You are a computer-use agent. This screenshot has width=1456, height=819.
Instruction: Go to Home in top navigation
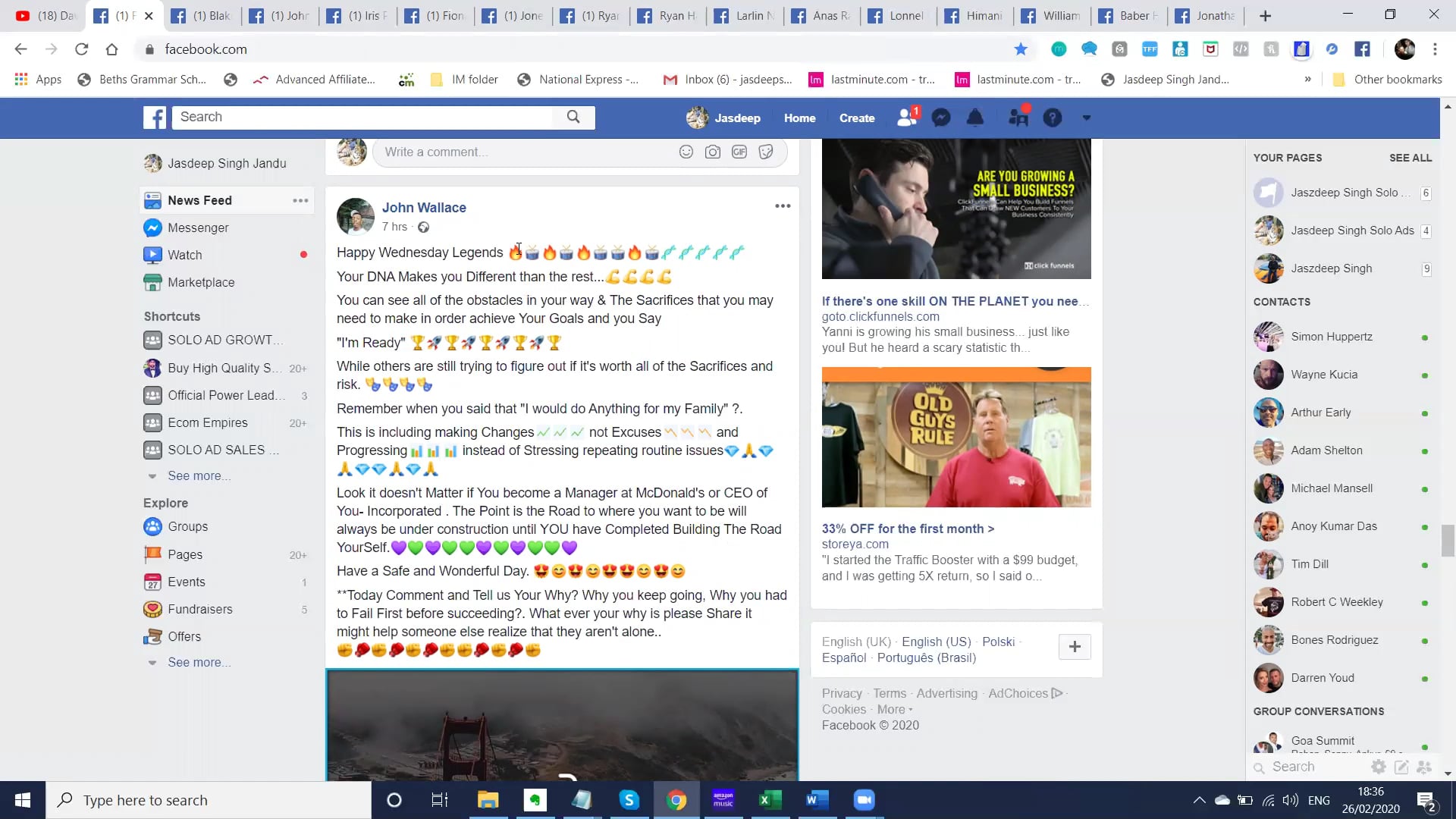[x=799, y=118]
